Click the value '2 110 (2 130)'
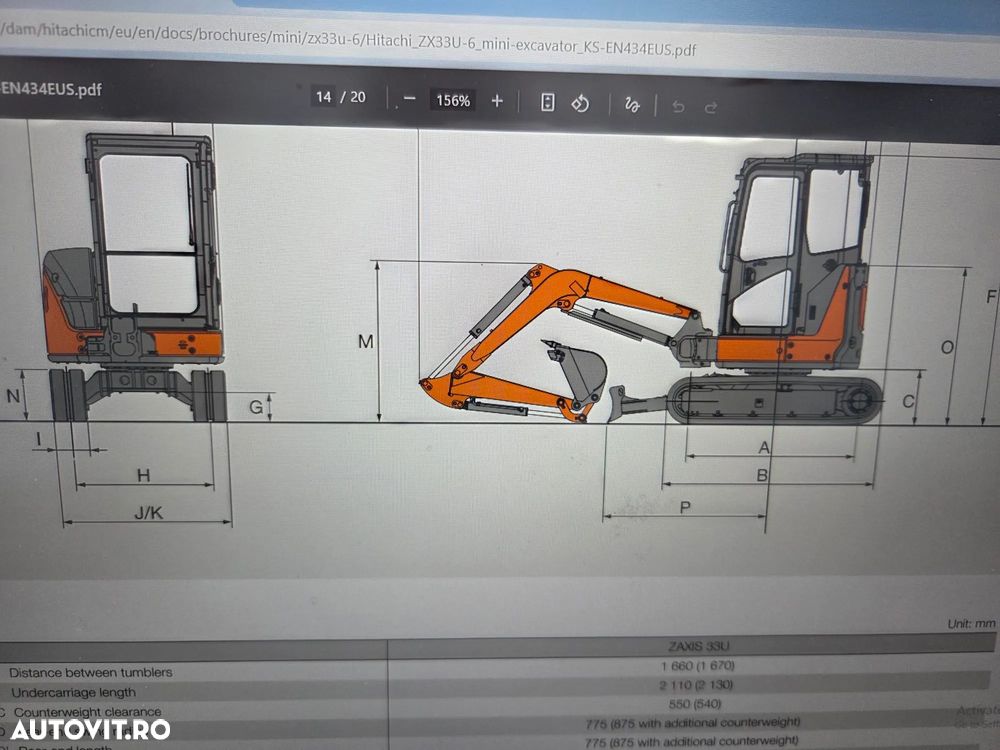This screenshot has width=1000, height=750. (x=696, y=685)
